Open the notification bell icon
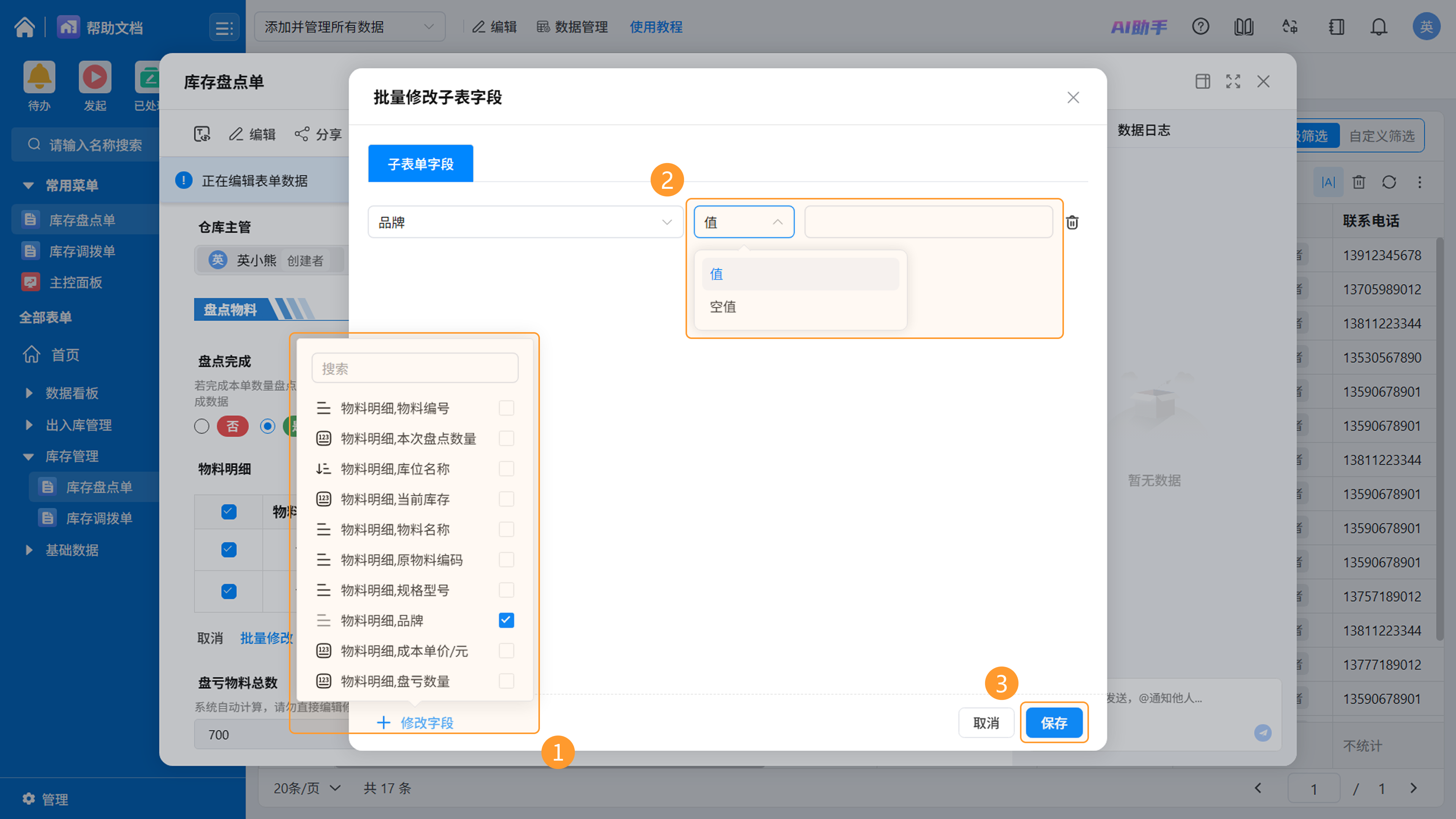Image resolution: width=1456 pixels, height=819 pixels. tap(1379, 27)
